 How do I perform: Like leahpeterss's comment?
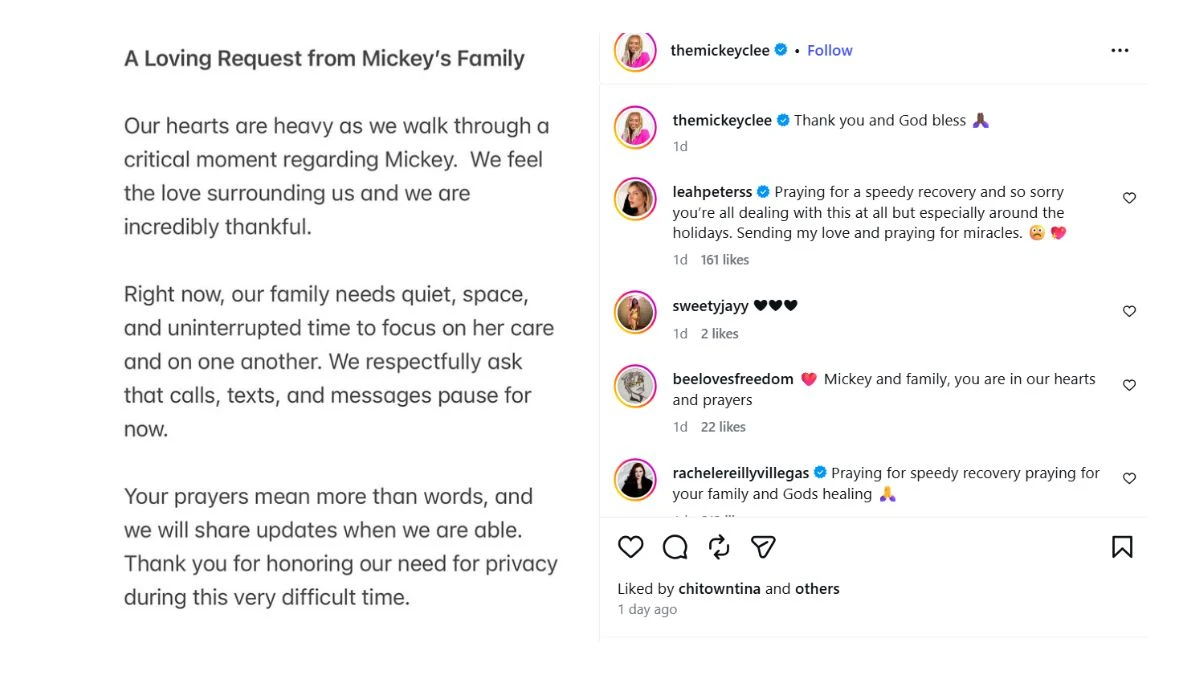coord(1129,198)
